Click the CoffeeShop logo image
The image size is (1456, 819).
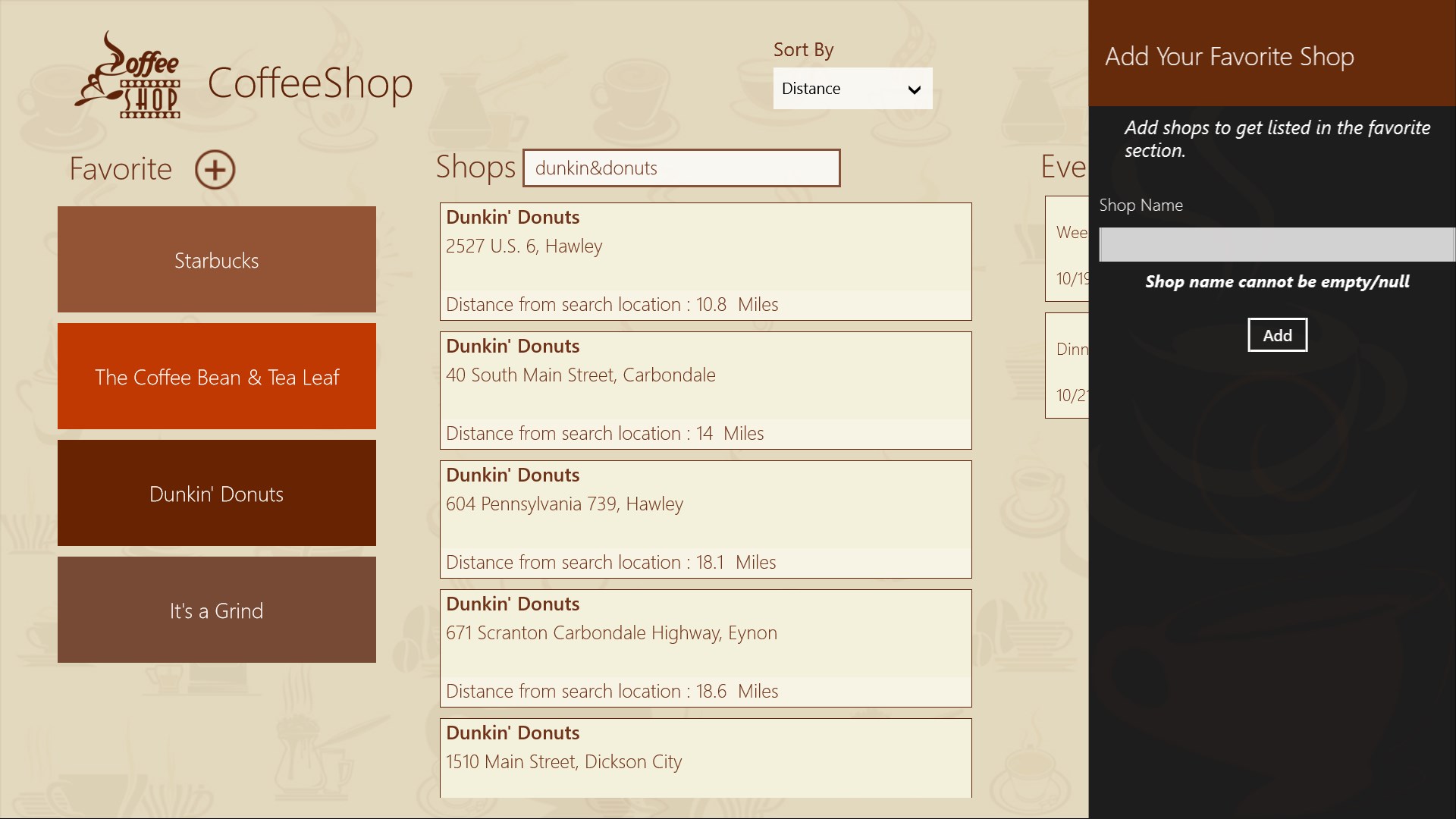(127, 76)
